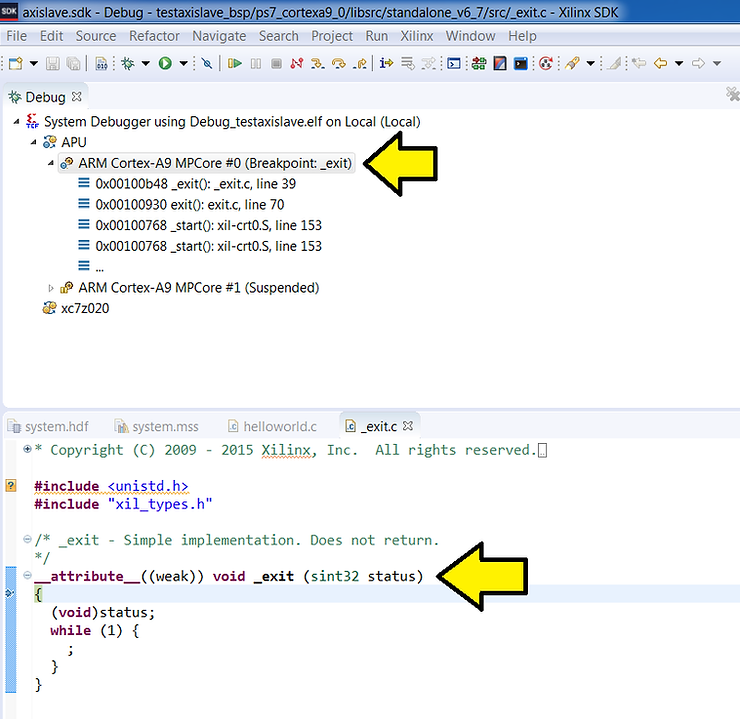
Task: Fold the _exit function in the editor
Action: (27, 577)
